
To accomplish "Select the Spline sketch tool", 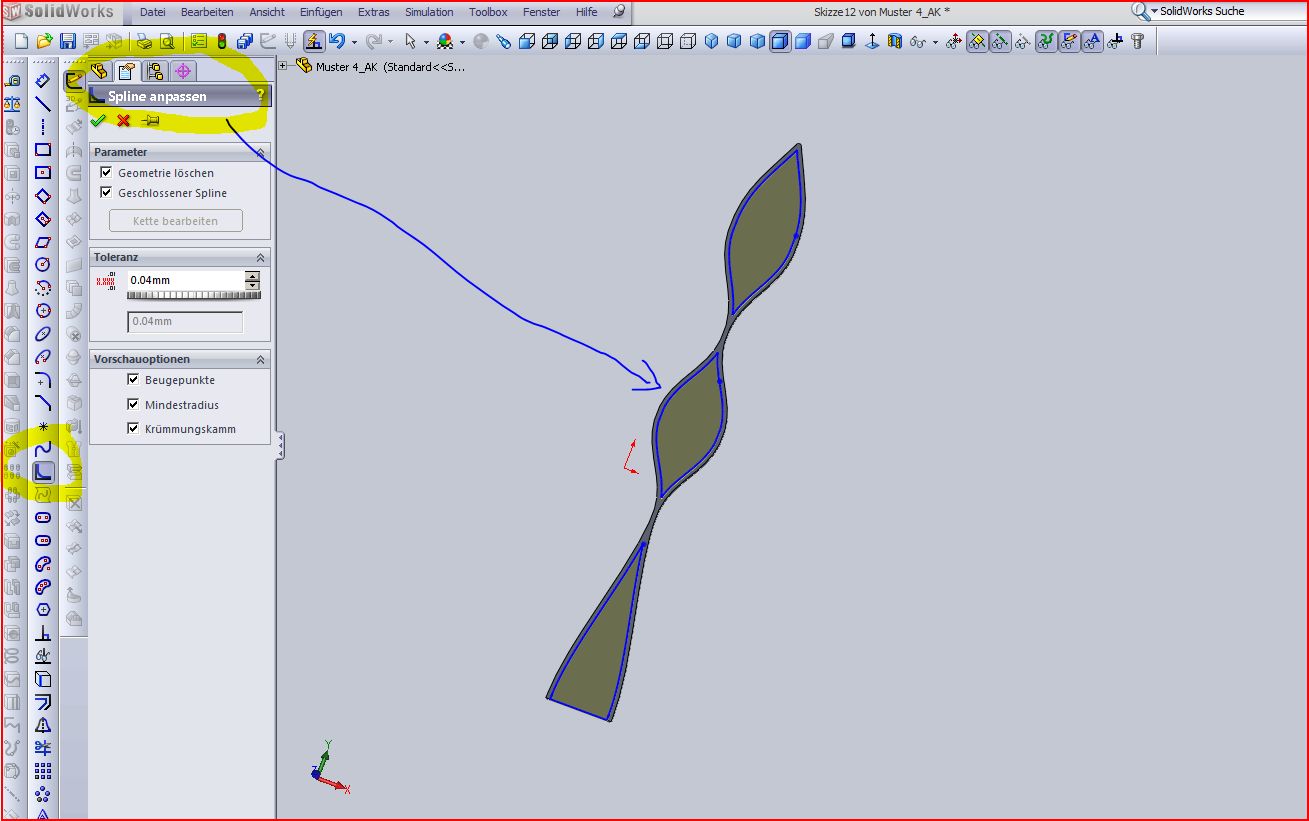I will (x=43, y=450).
